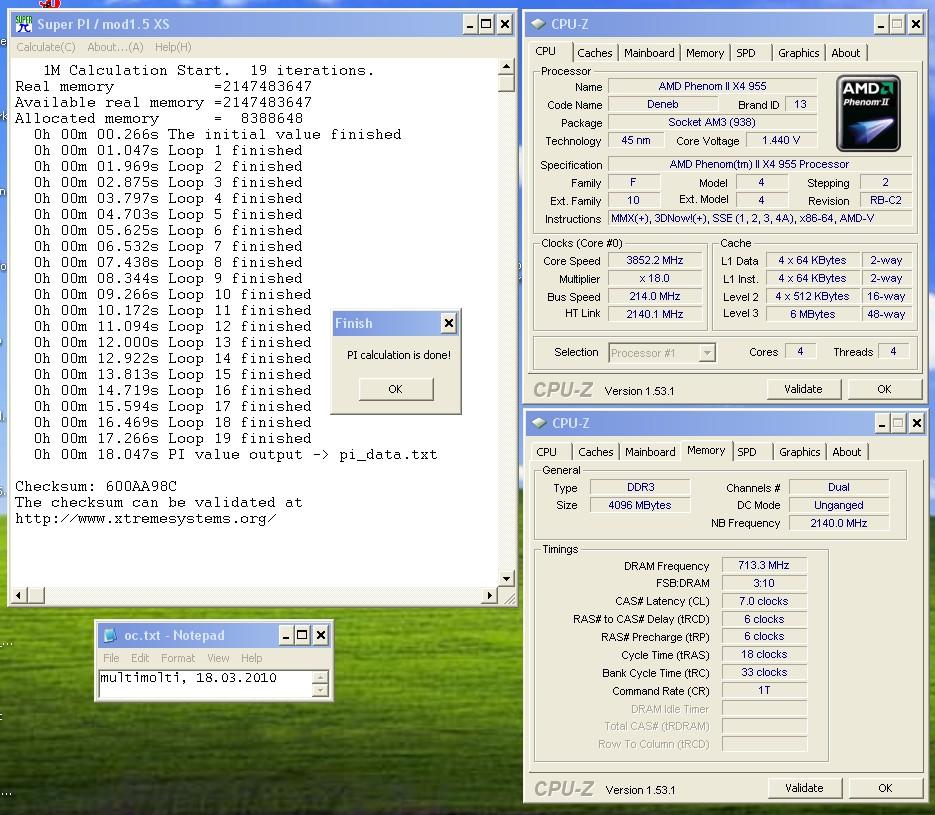Close the Finish dialog
The image size is (935, 815).
[x=448, y=323]
